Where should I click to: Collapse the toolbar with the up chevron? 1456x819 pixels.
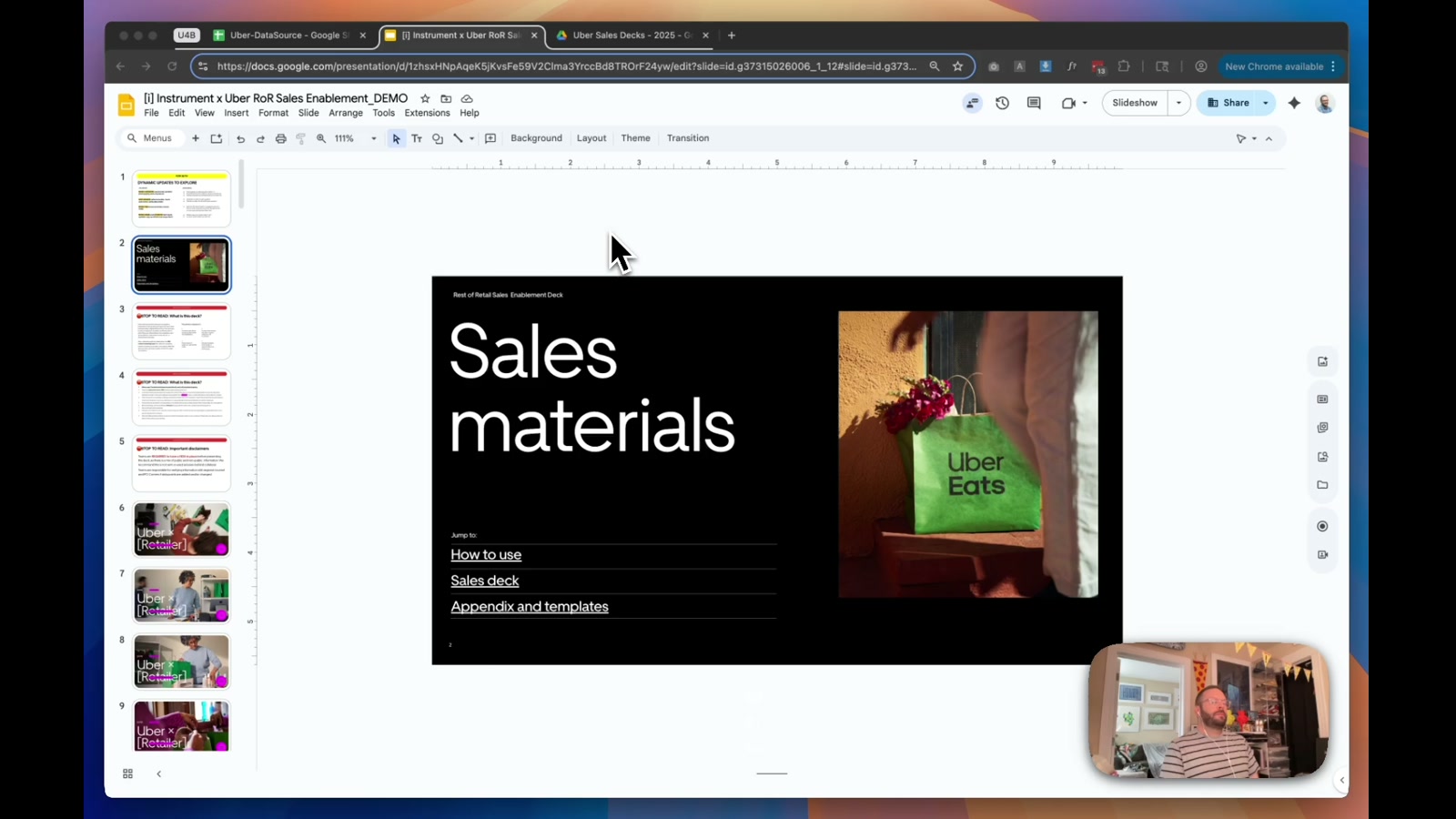[1269, 138]
